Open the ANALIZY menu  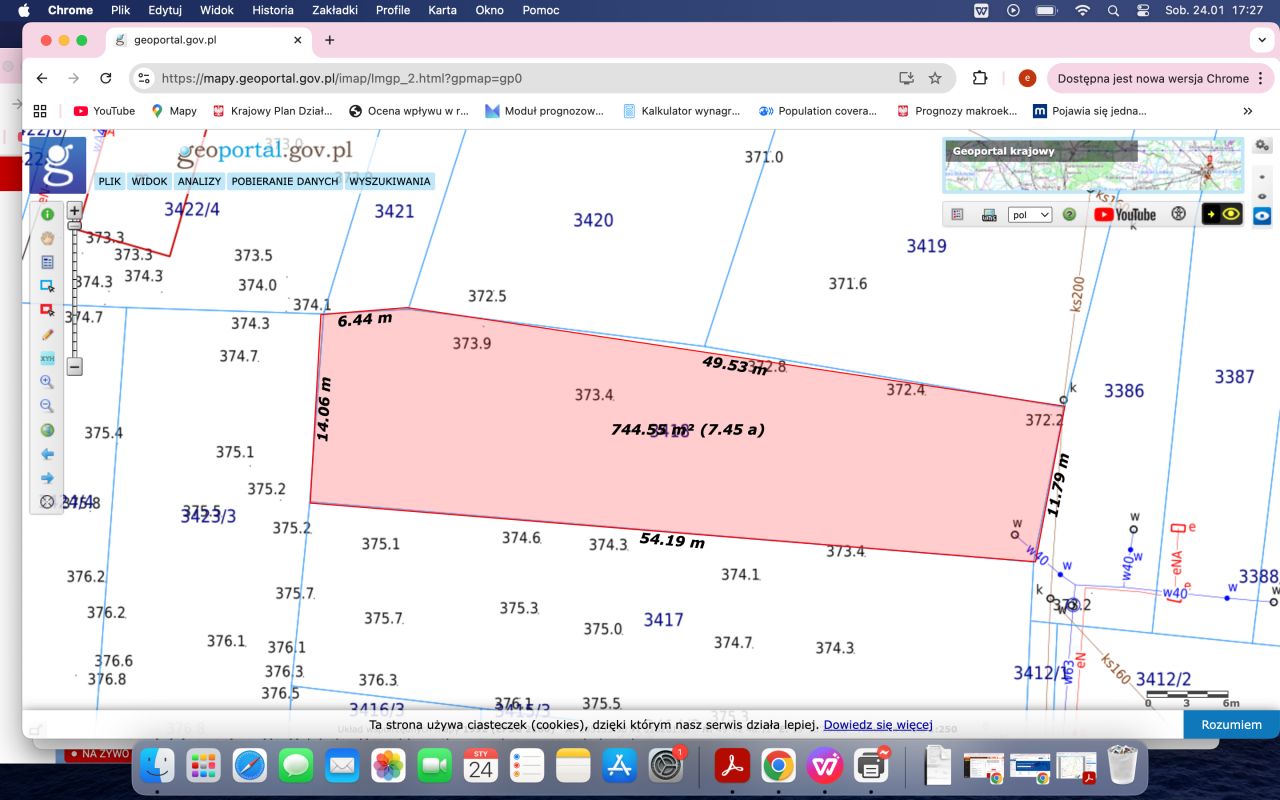[x=199, y=181]
